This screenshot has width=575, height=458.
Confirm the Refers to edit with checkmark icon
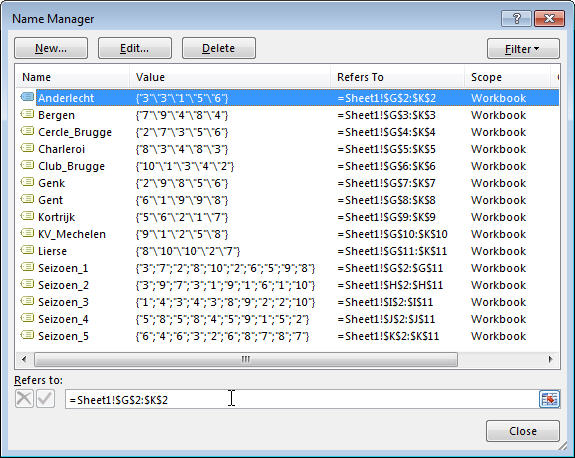click(x=45, y=399)
